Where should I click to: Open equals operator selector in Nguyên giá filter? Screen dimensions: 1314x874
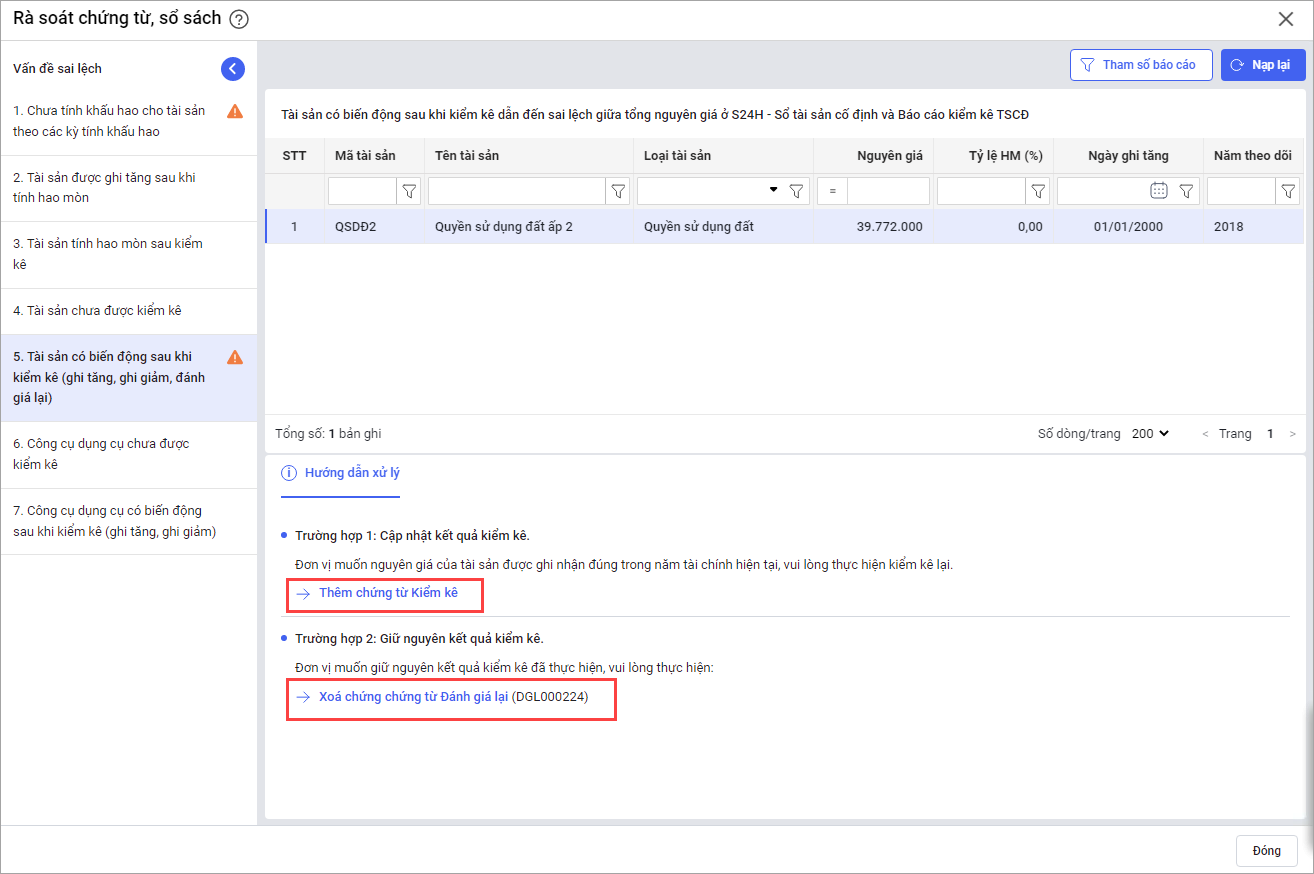pyautogui.click(x=832, y=191)
